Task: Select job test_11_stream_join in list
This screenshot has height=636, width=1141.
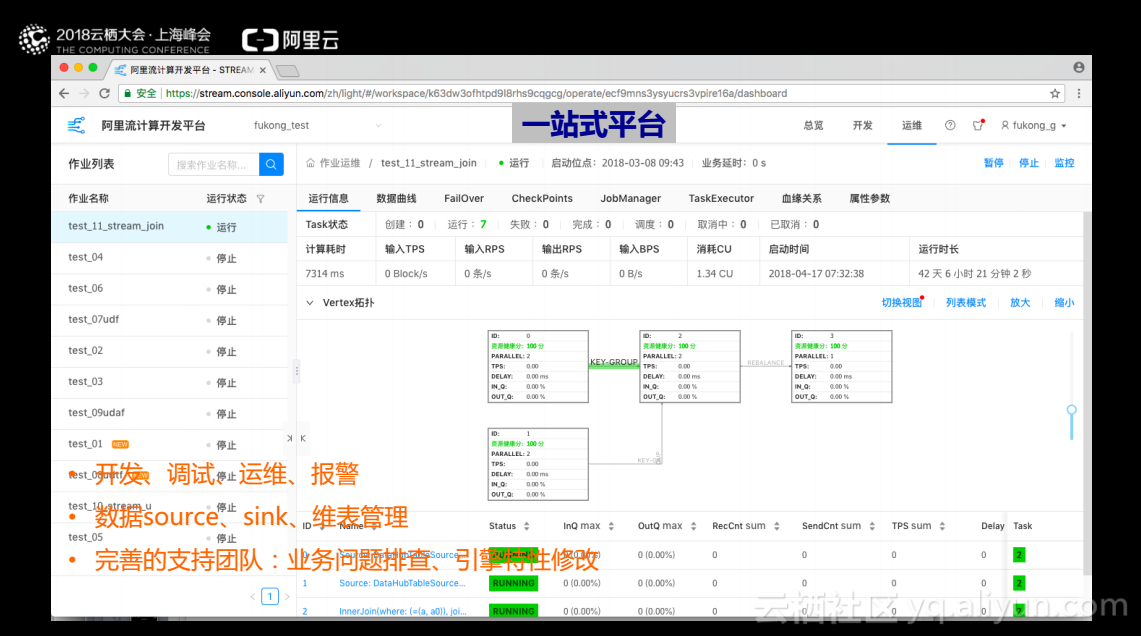Action: (170, 226)
